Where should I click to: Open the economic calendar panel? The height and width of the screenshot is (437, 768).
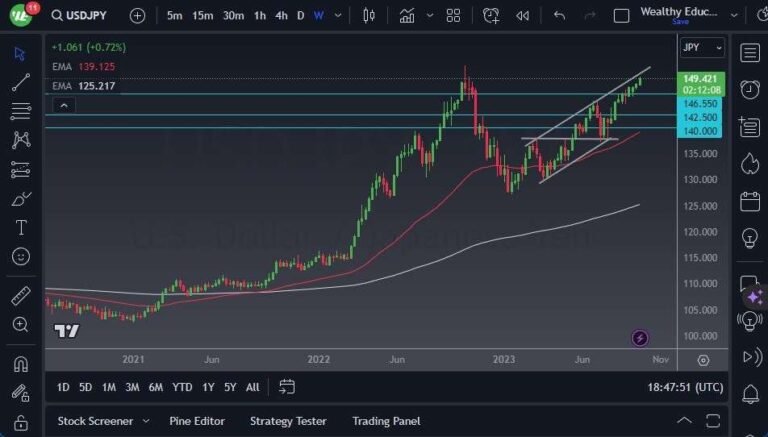749,201
